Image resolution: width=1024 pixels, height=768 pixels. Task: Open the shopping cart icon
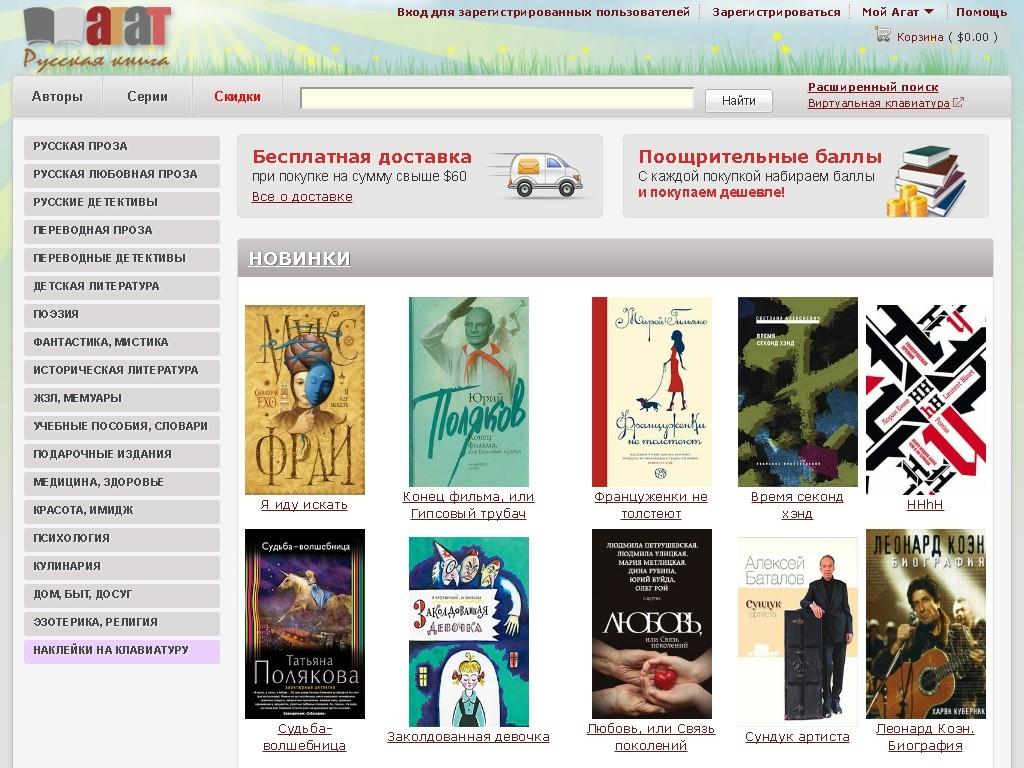point(882,35)
